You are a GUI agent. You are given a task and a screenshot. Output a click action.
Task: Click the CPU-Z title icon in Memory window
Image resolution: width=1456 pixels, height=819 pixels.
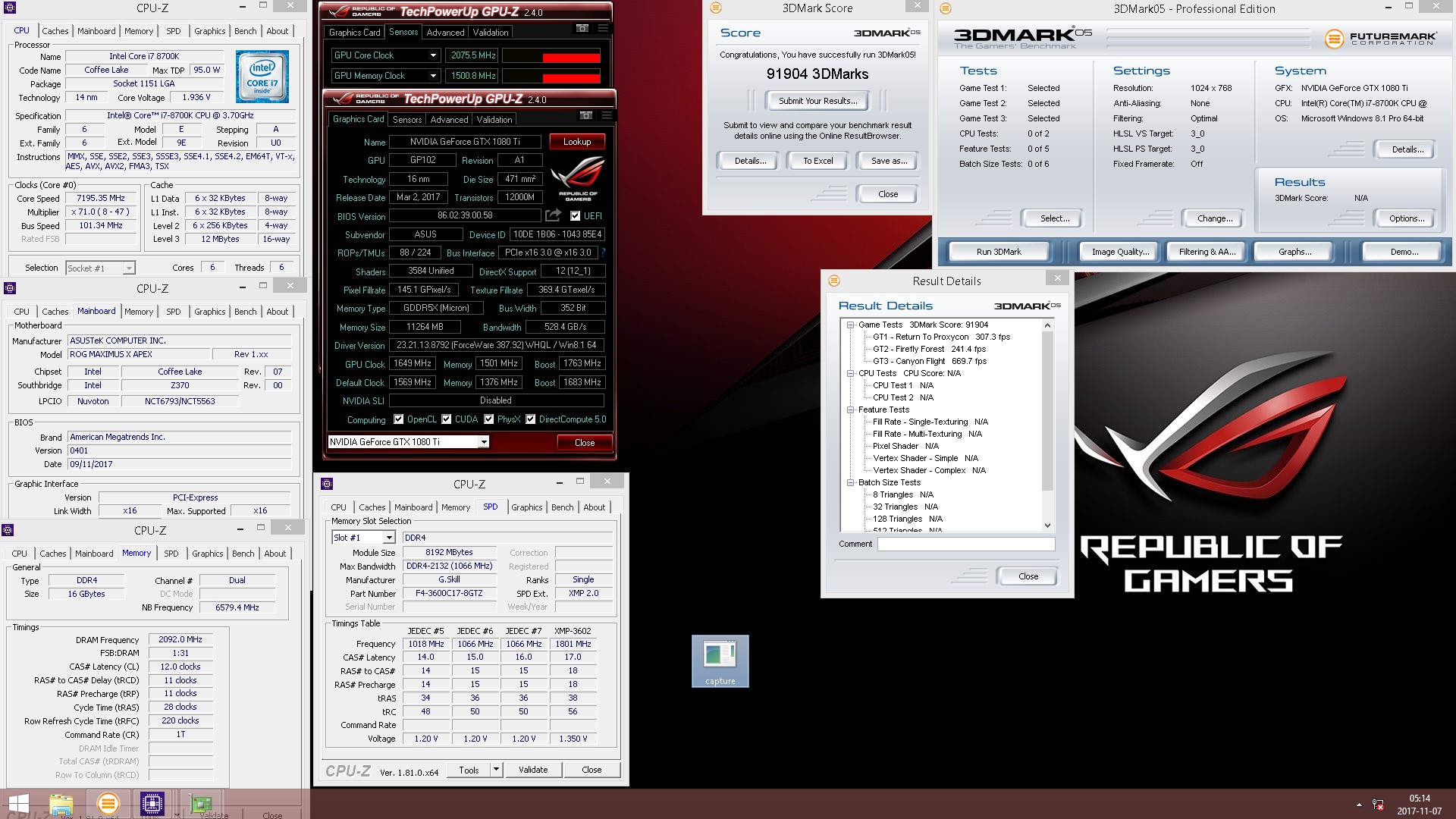(8, 529)
